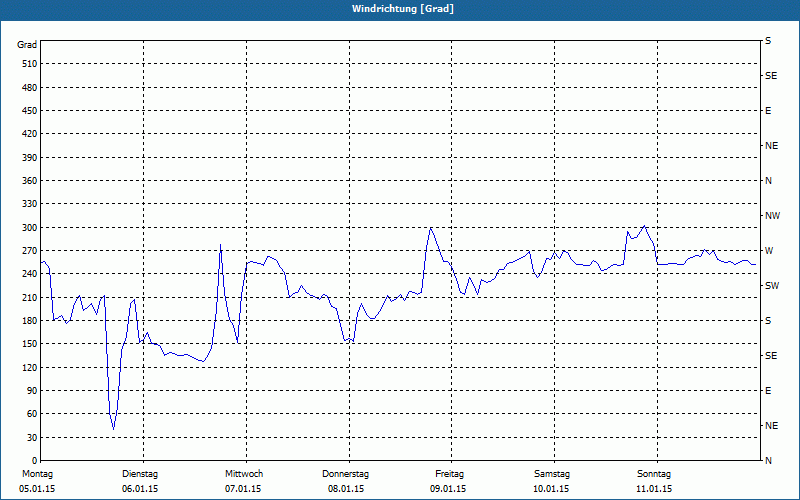Click the Mittwoch day label
800x500 pixels.
(244, 474)
